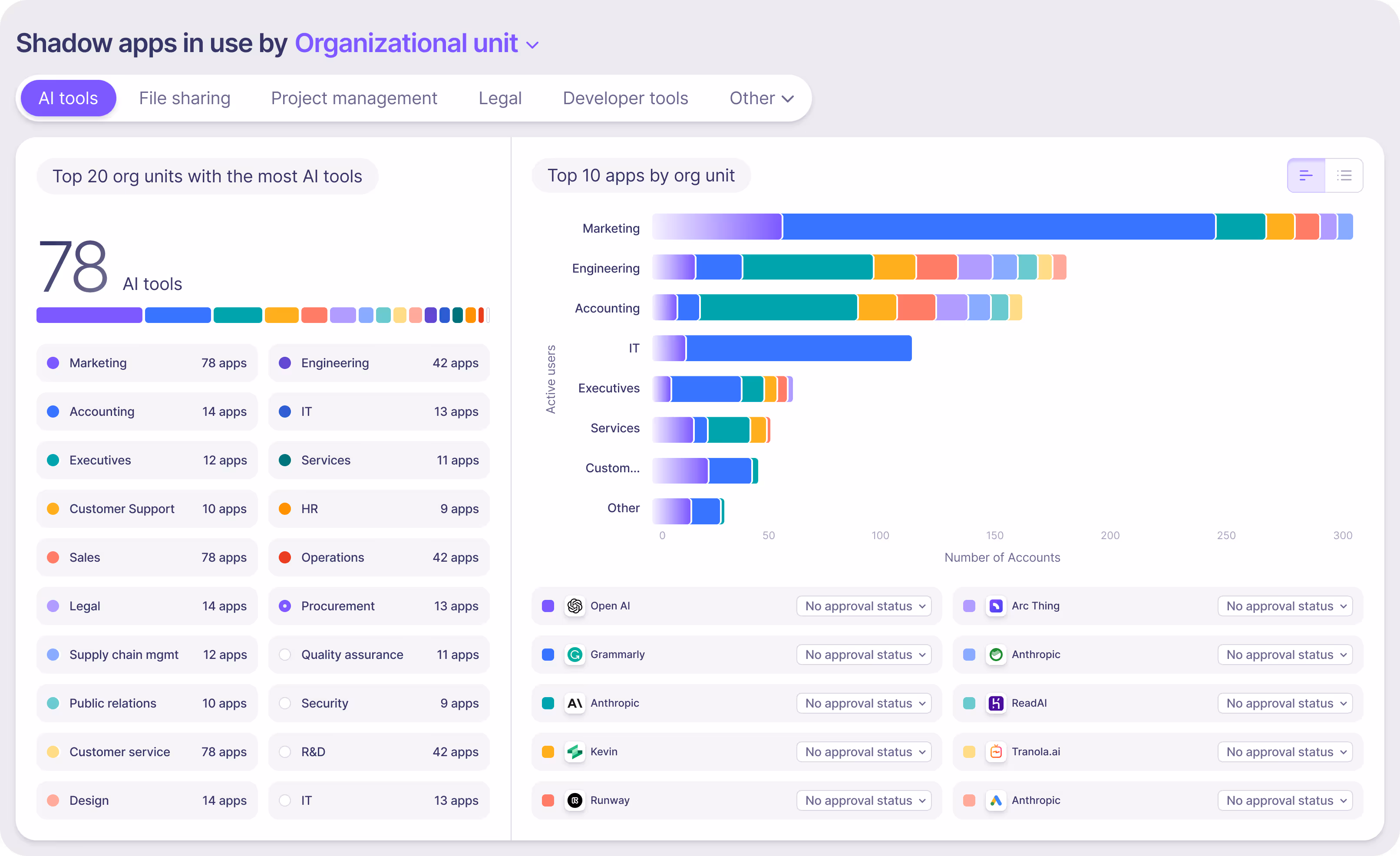Click the purple Open AI color swatch
The width and height of the screenshot is (1400, 856).
tap(548, 606)
